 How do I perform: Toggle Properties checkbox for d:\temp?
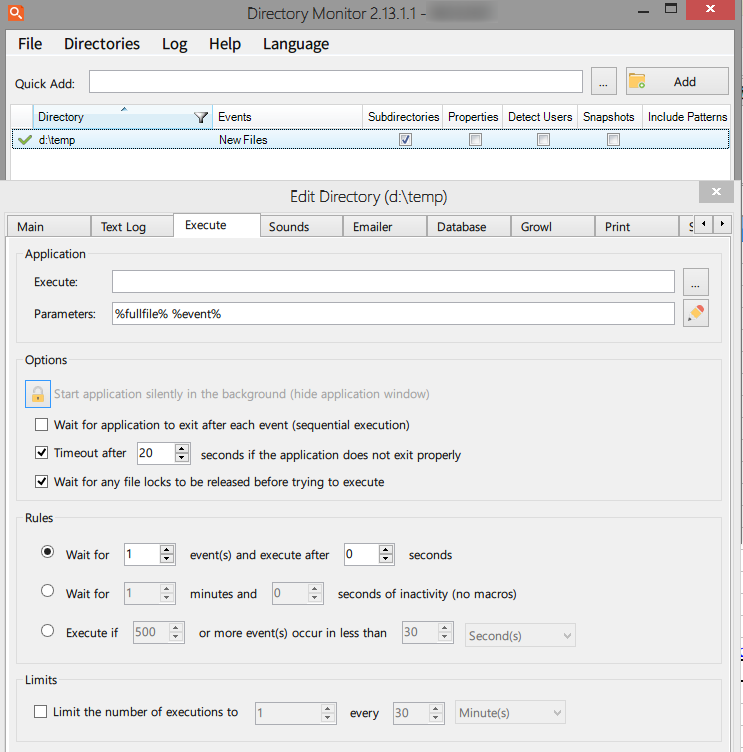pos(475,140)
